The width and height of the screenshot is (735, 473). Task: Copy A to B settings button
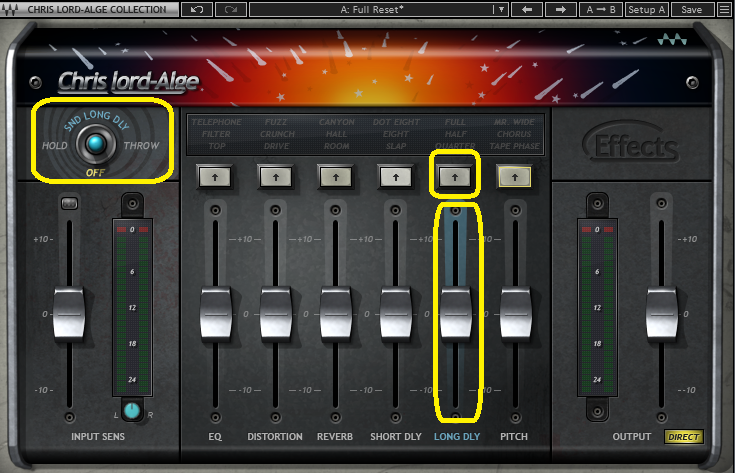pyautogui.click(x=601, y=10)
